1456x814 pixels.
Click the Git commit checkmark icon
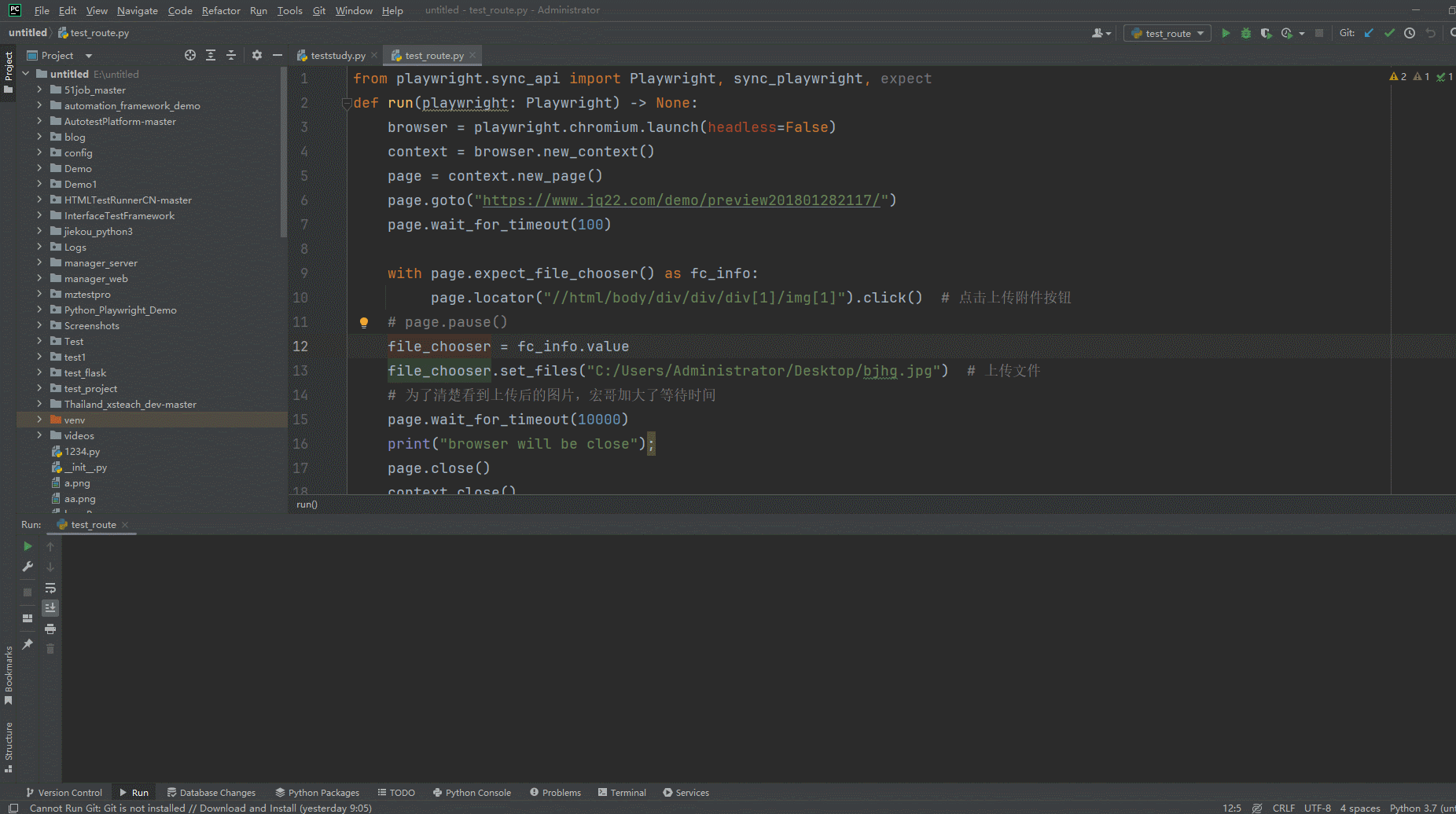tap(1389, 33)
